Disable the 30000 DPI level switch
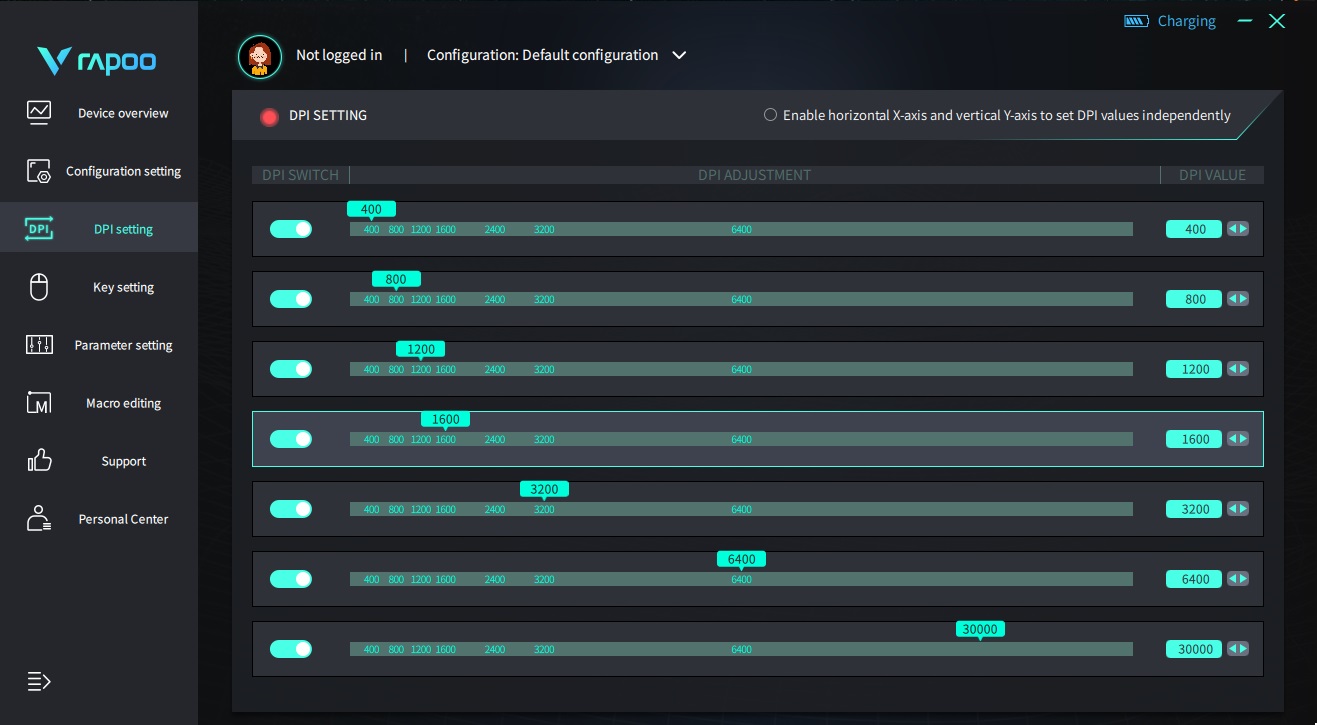Screen dimensions: 1317x725 [x=291, y=649]
